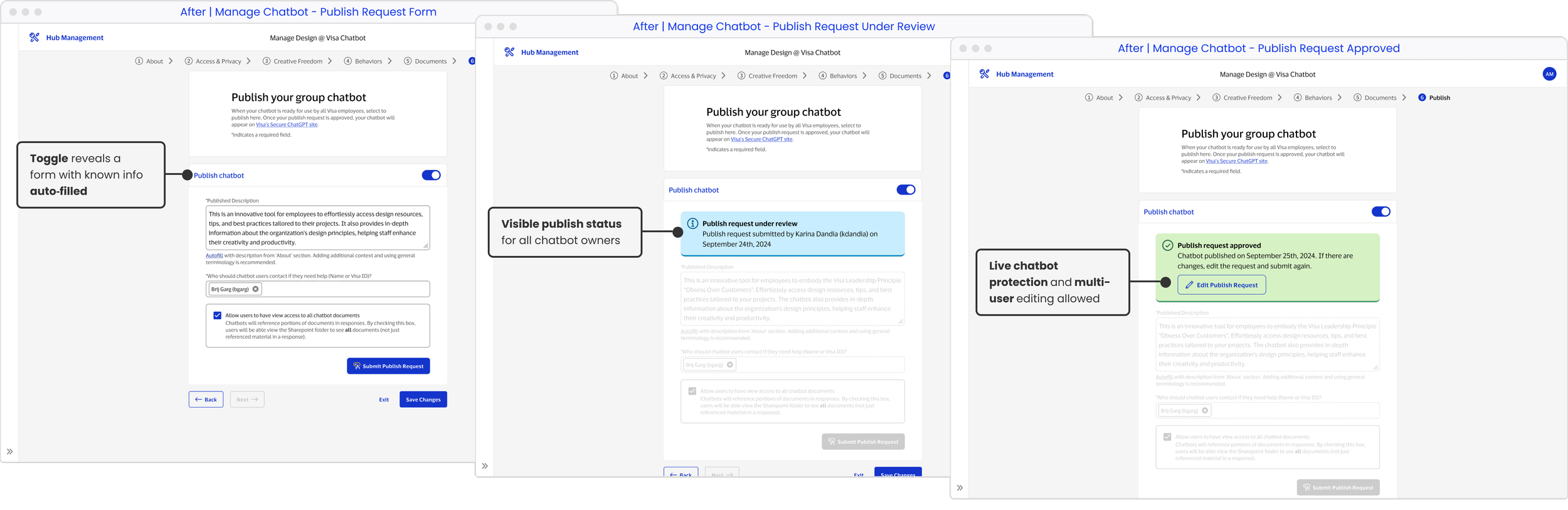Click disabled Next button in Request Form window

click(x=247, y=400)
